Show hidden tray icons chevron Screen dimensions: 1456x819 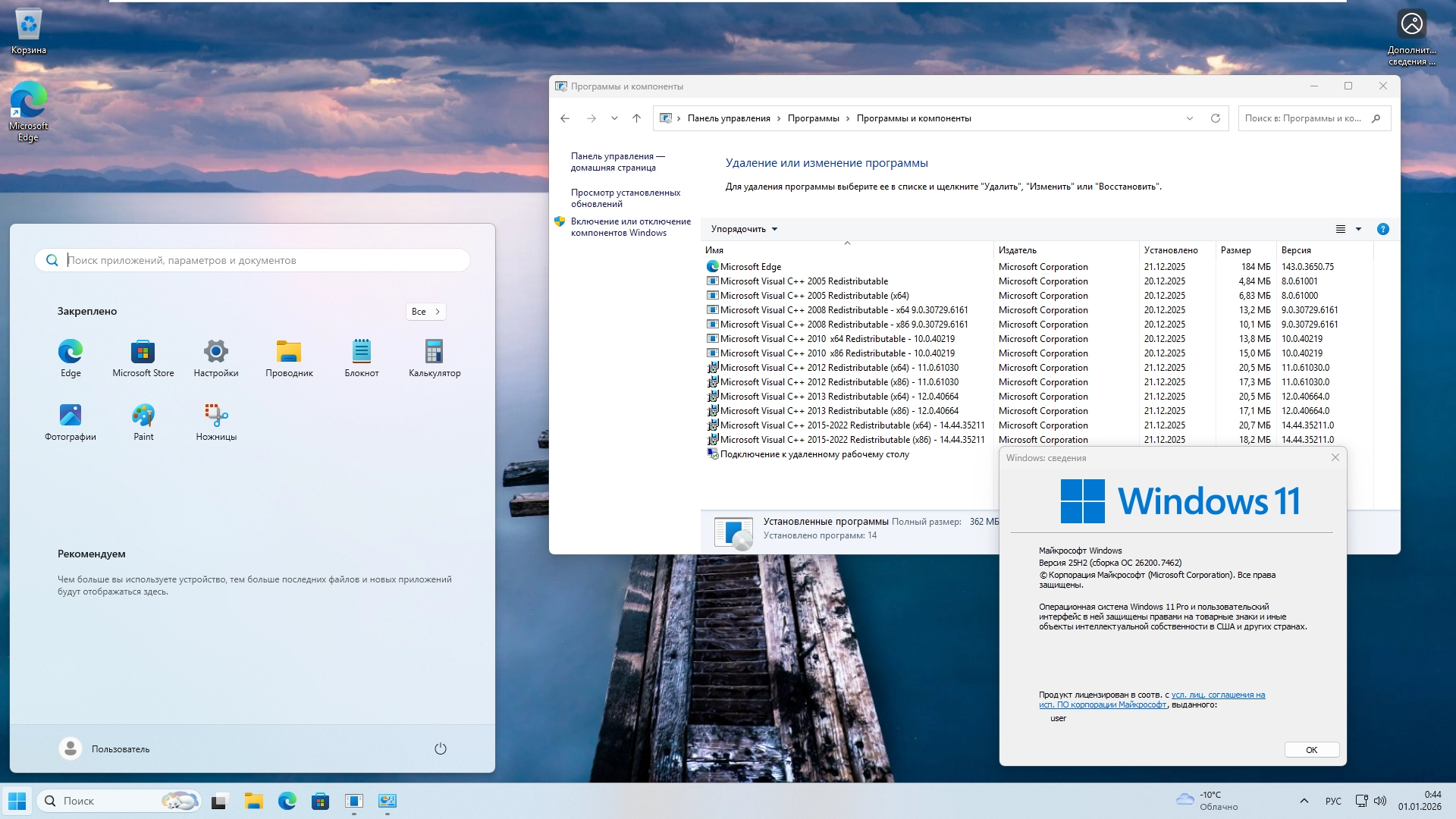click(1304, 801)
